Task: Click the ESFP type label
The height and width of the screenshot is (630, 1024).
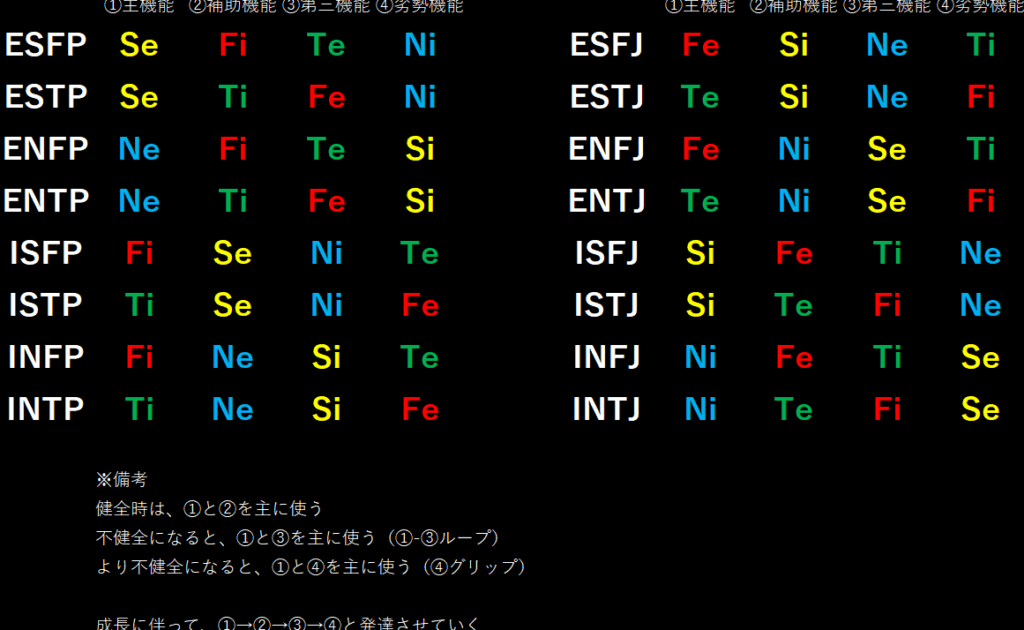Action: point(46,45)
